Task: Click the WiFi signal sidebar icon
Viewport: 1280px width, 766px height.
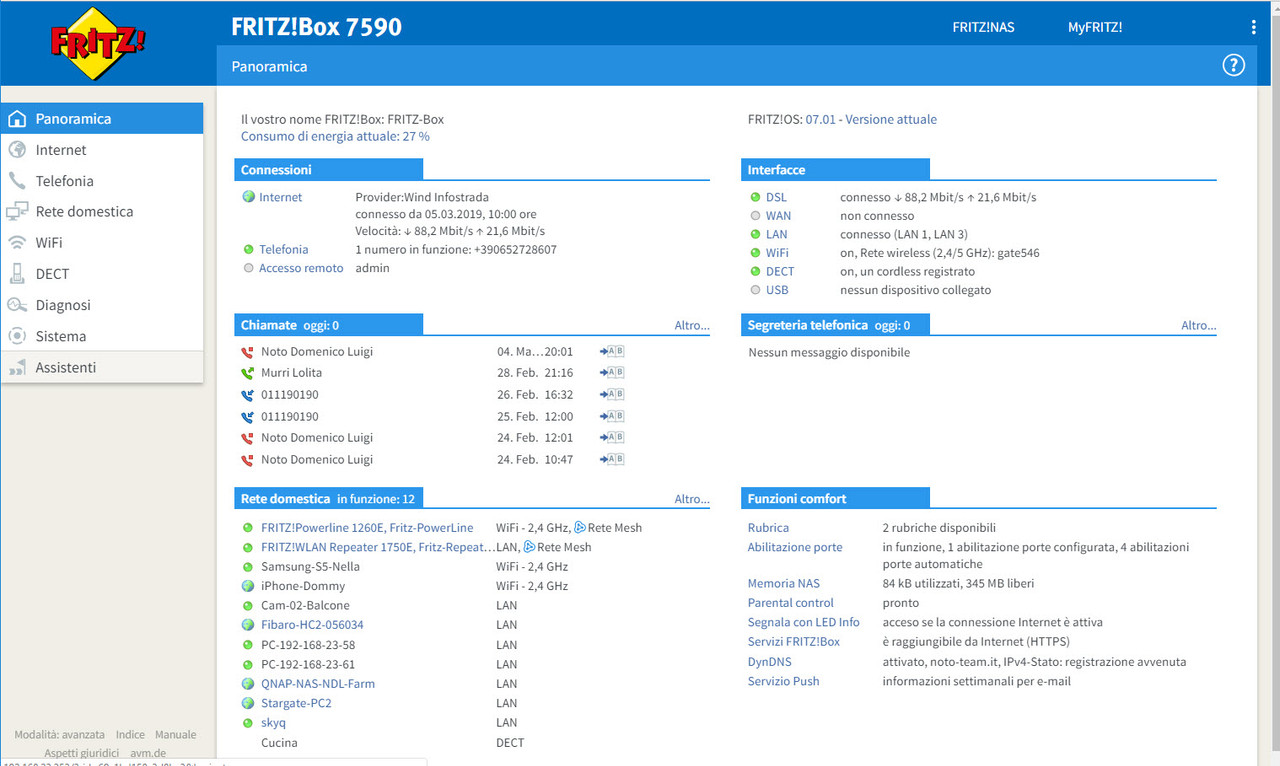Action: click(17, 242)
